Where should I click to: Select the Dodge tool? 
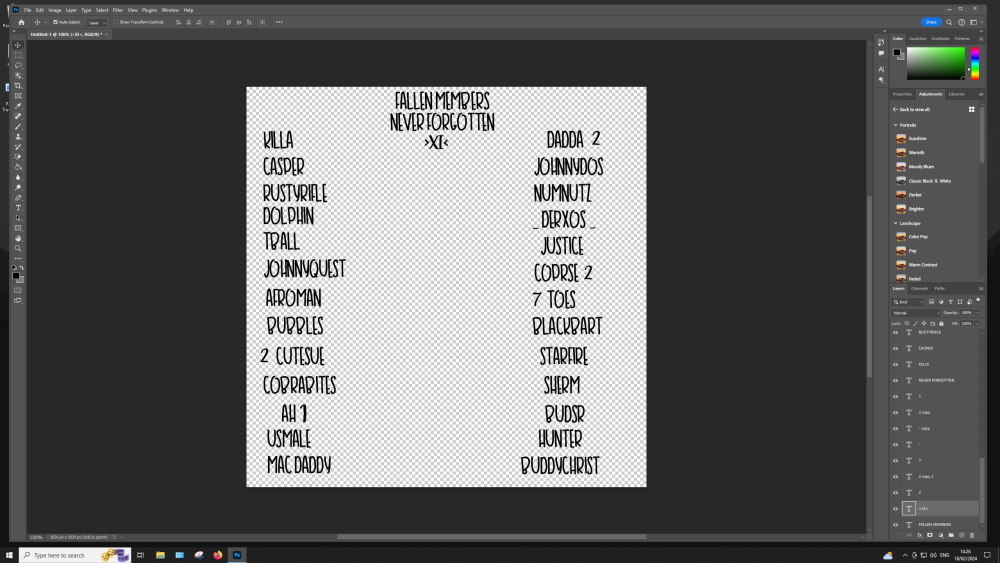point(18,187)
